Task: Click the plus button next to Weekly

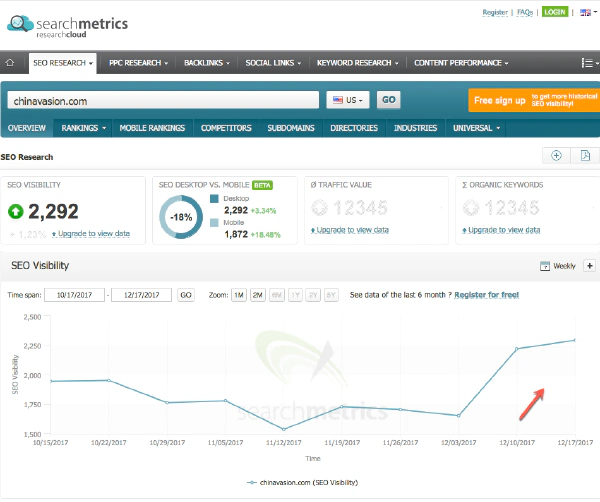Action: (590, 266)
